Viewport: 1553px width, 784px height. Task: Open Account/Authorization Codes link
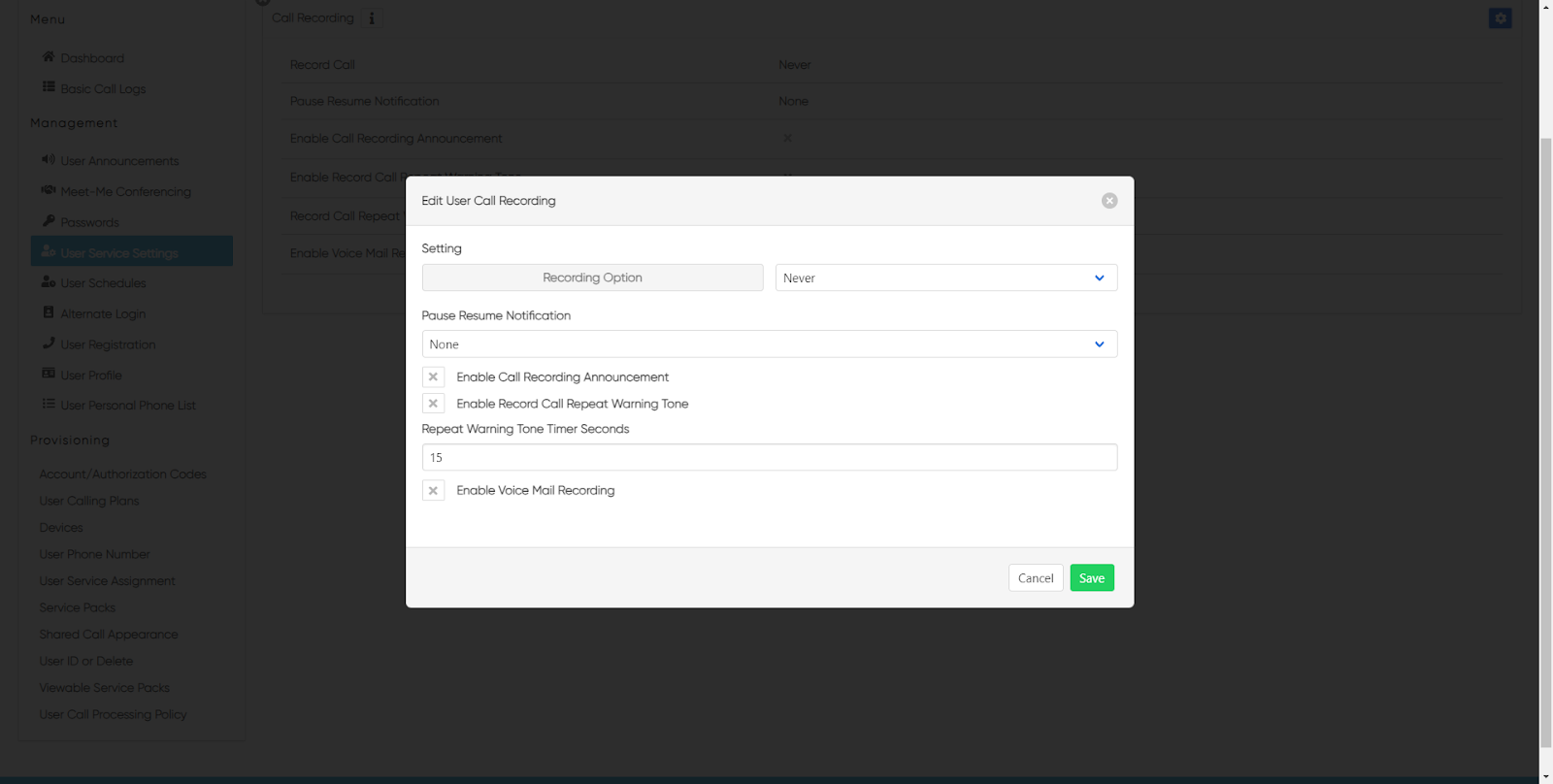click(122, 474)
